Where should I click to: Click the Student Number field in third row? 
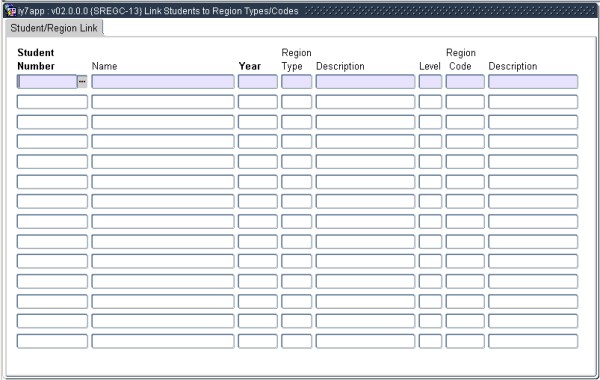[52, 122]
